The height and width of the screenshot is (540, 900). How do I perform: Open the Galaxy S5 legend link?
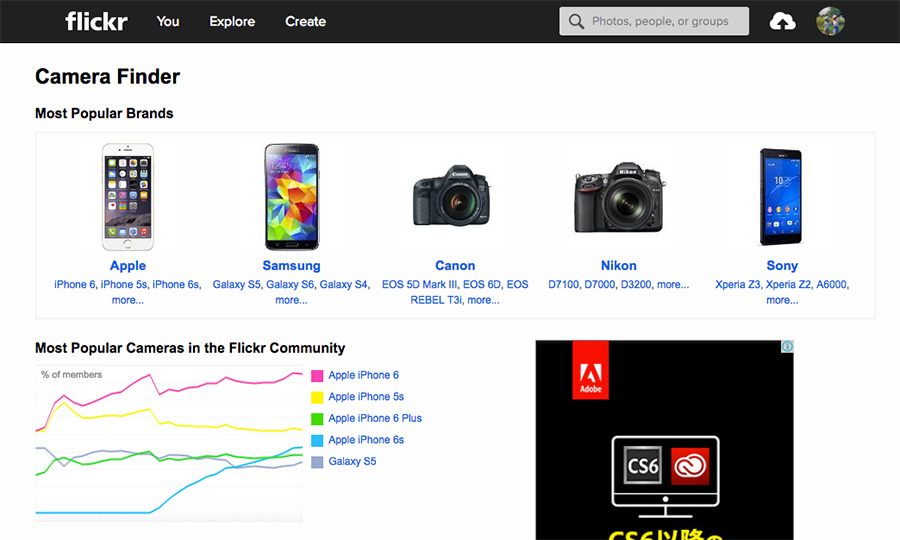[x=352, y=461]
